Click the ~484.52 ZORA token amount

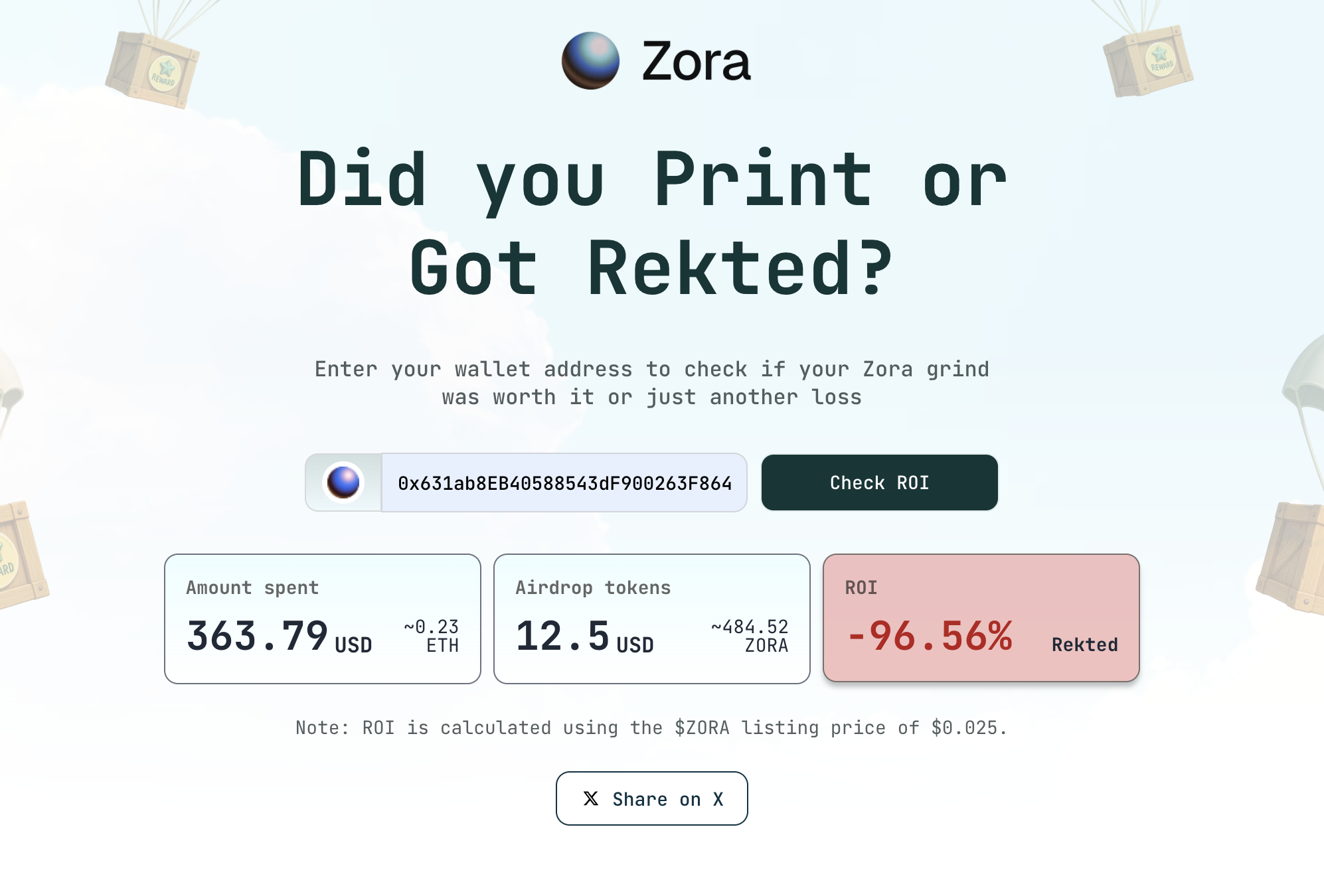[750, 636]
